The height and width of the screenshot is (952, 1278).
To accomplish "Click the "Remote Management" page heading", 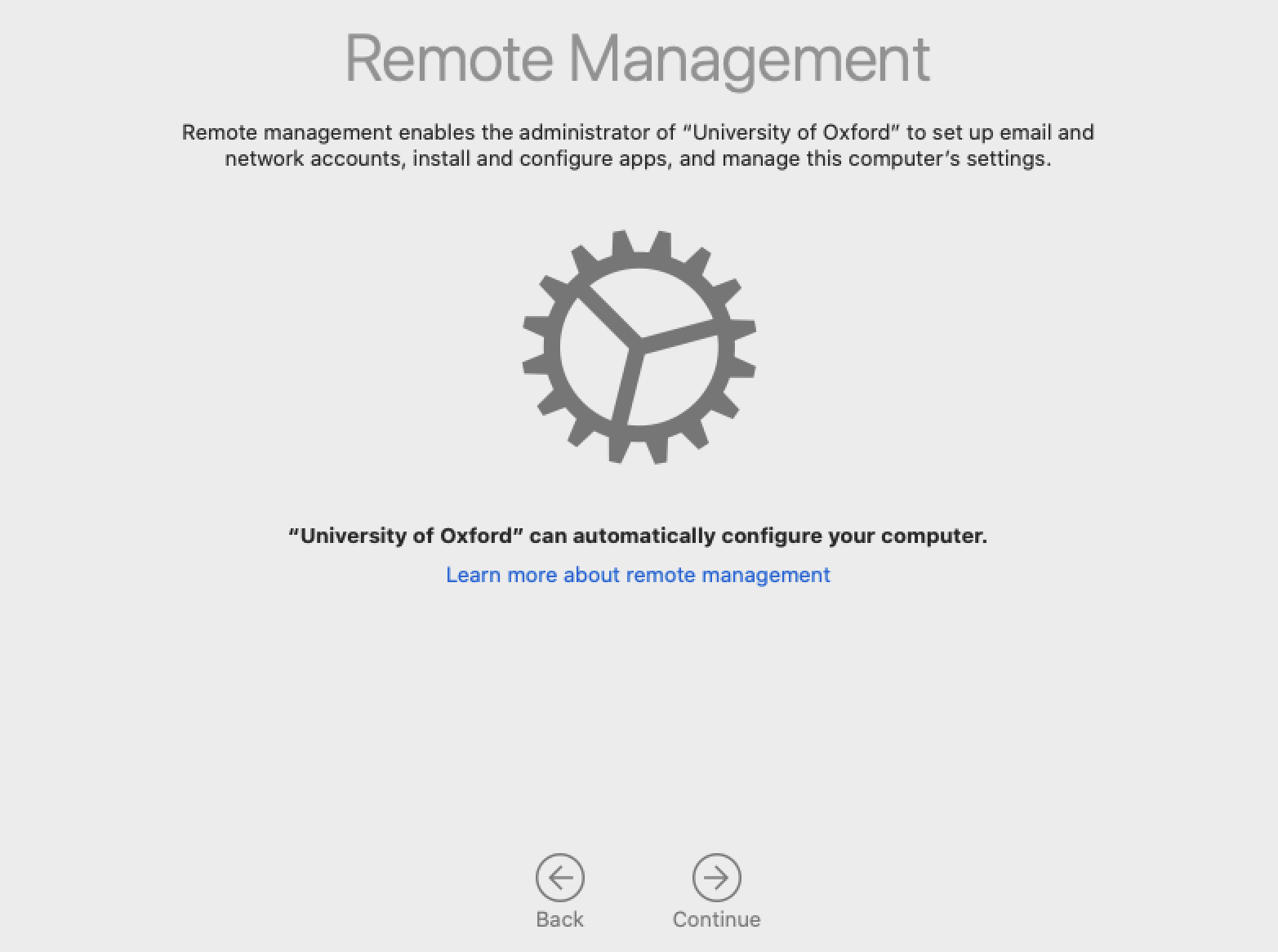I will pos(638,60).
